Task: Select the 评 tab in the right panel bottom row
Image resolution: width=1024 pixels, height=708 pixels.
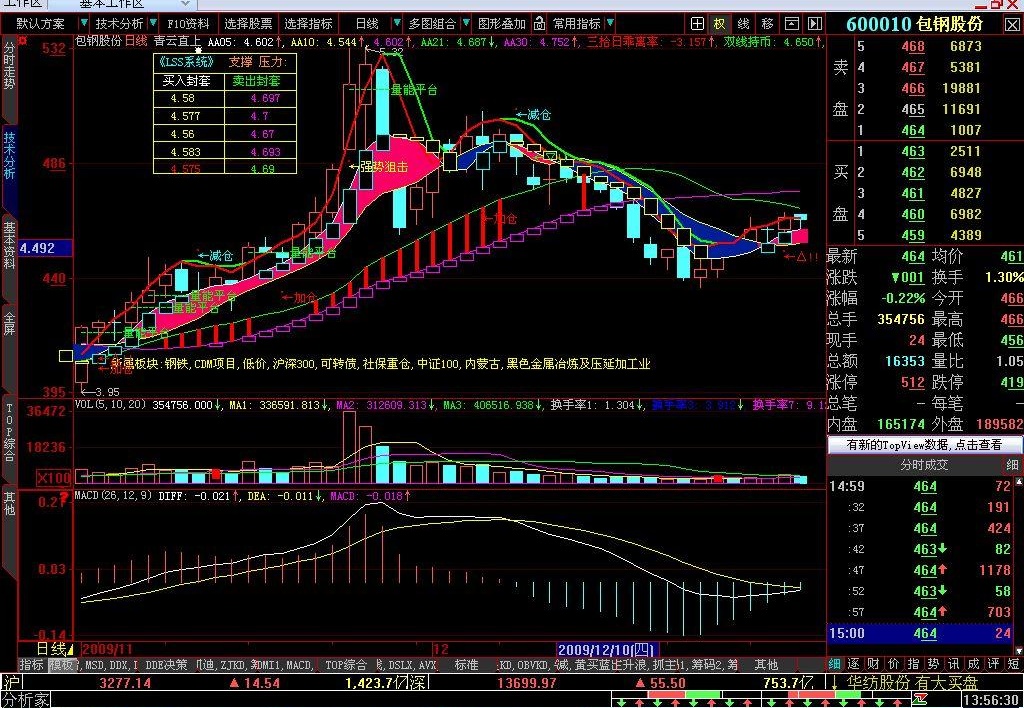Action: 993,664
